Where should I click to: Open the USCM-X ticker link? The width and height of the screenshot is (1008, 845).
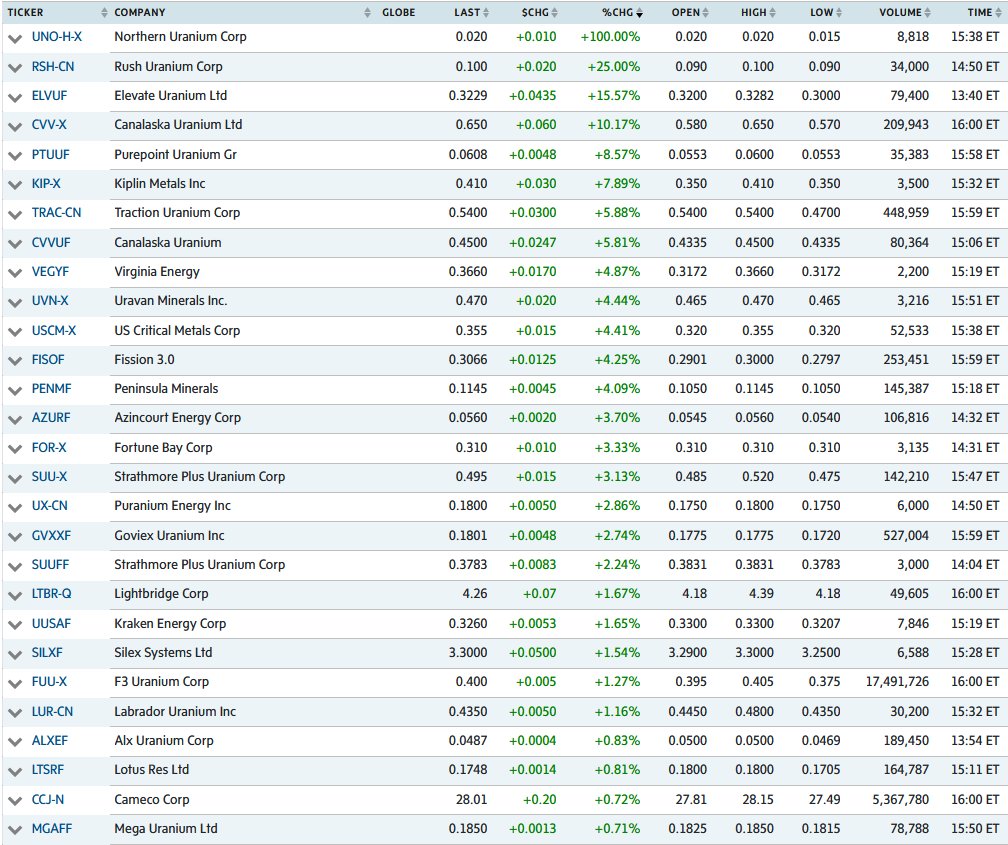(54, 331)
